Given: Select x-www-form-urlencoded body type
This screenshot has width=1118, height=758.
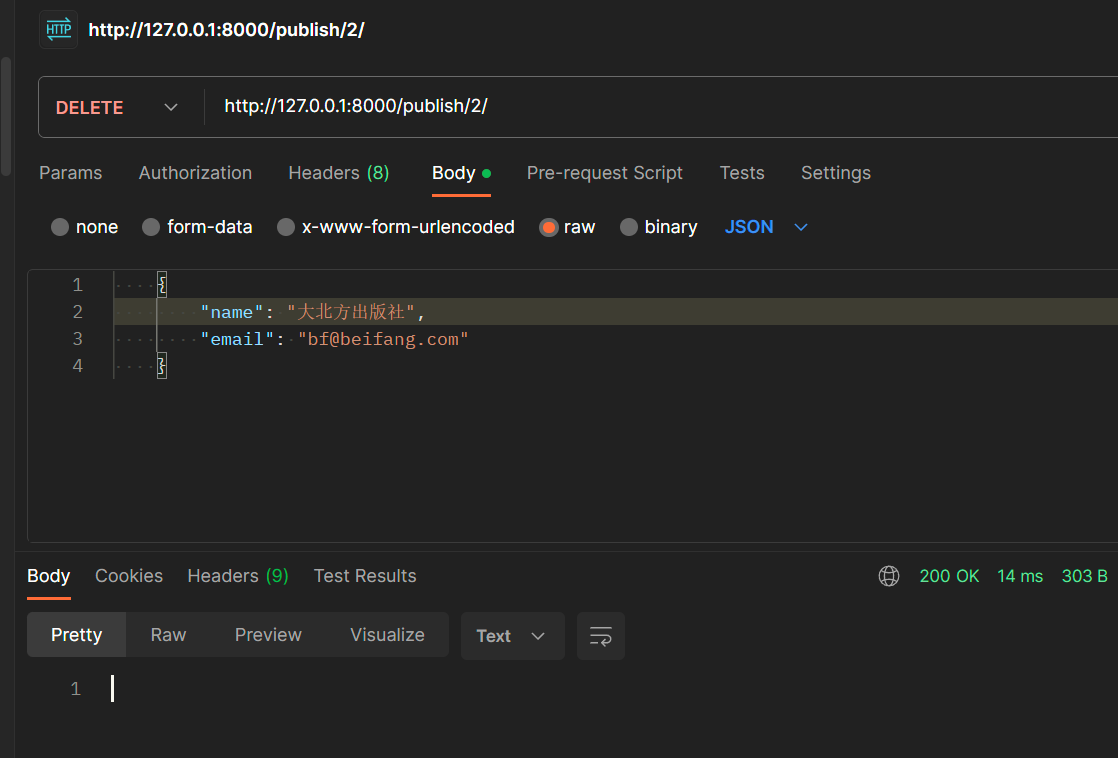Looking at the screenshot, I should [x=286, y=227].
